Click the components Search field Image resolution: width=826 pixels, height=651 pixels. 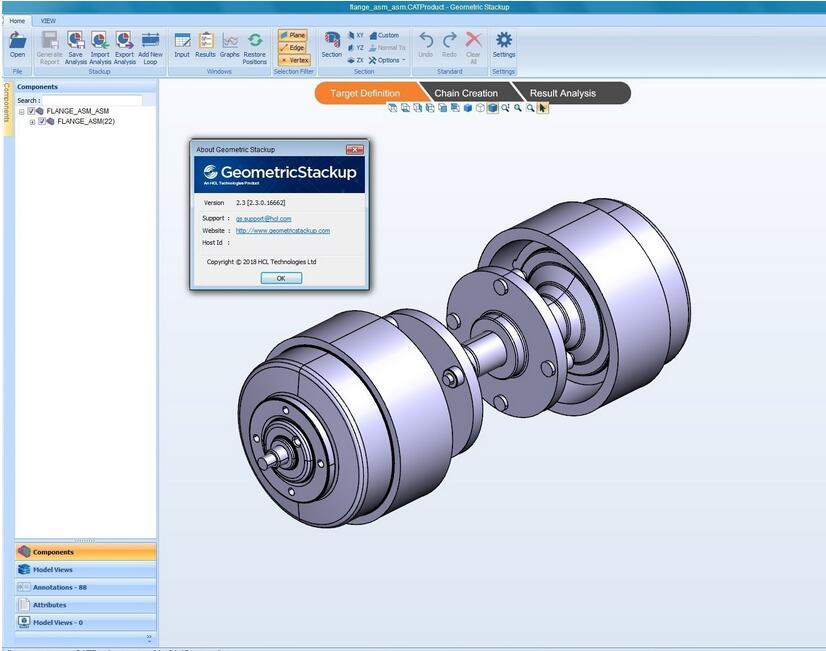tap(92, 100)
